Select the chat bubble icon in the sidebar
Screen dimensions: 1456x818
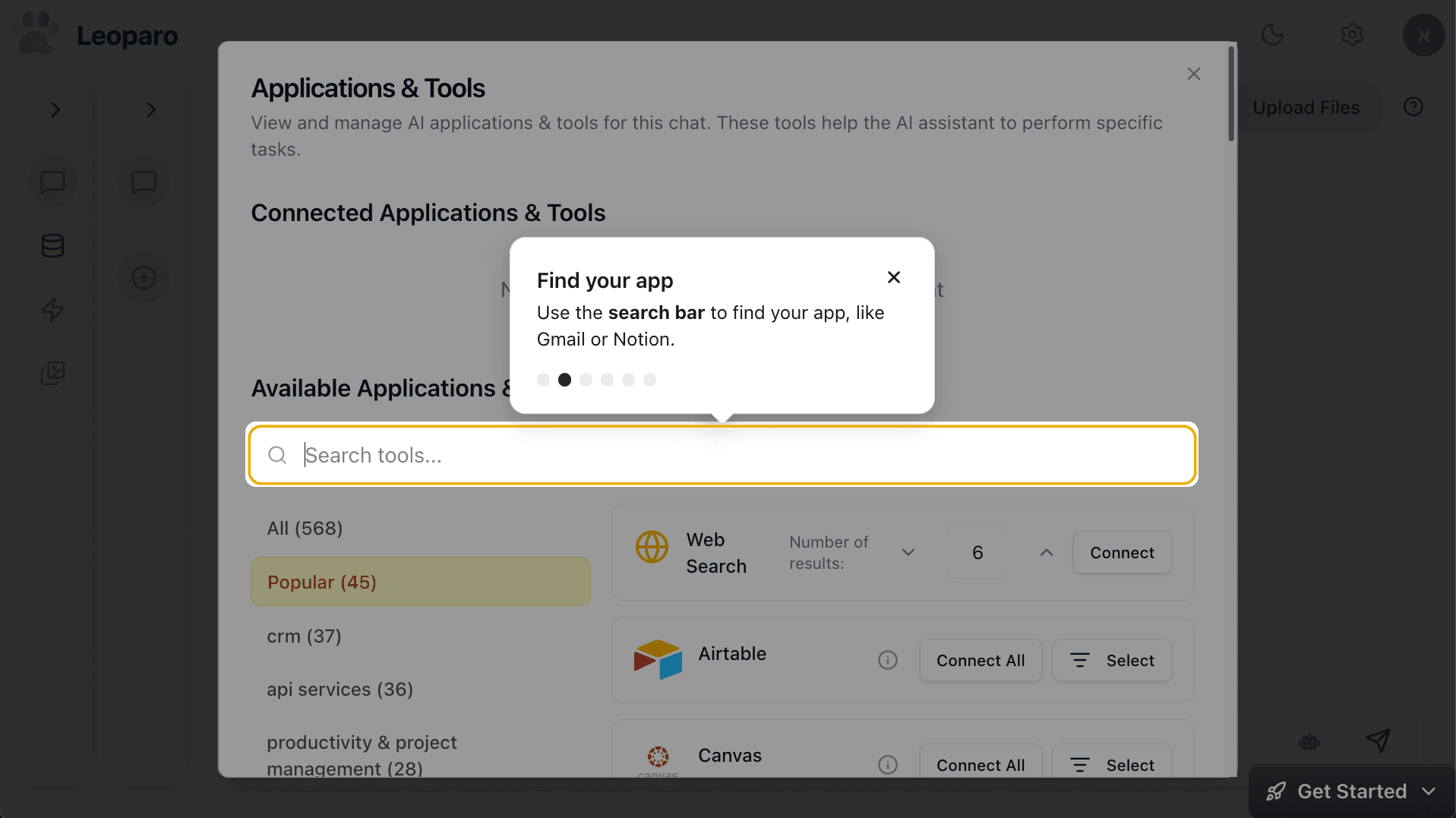(x=52, y=182)
